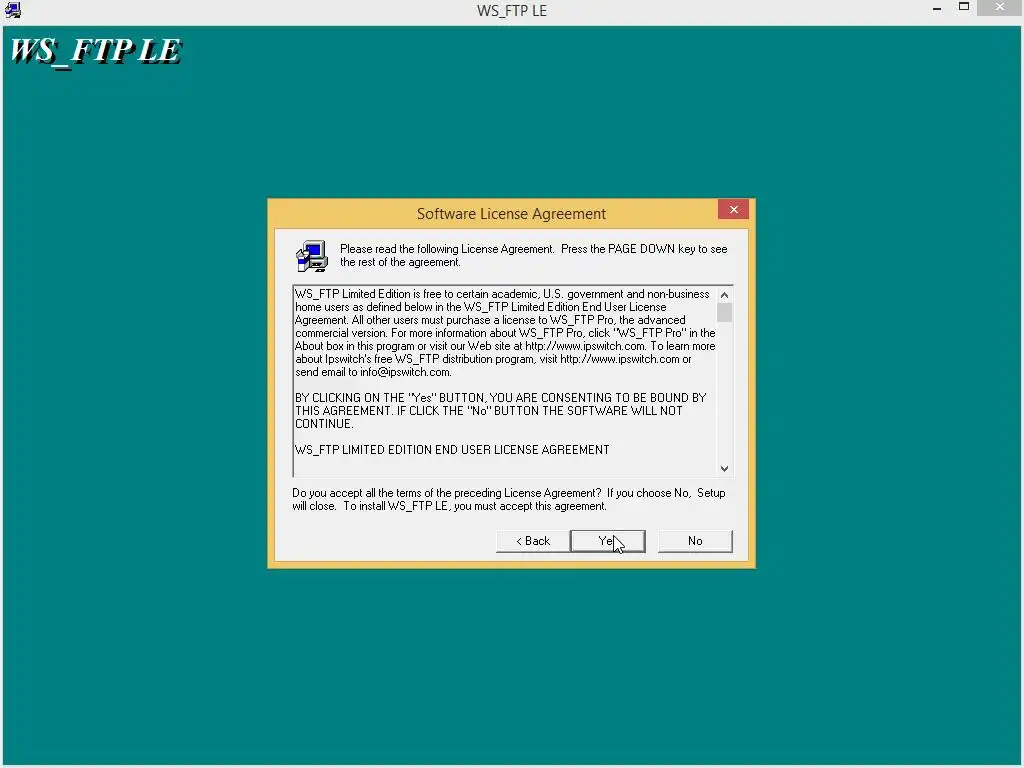The image size is (1024, 768).
Task: Click the 'Do you accept all the terms' text
Action: [x=508, y=500]
